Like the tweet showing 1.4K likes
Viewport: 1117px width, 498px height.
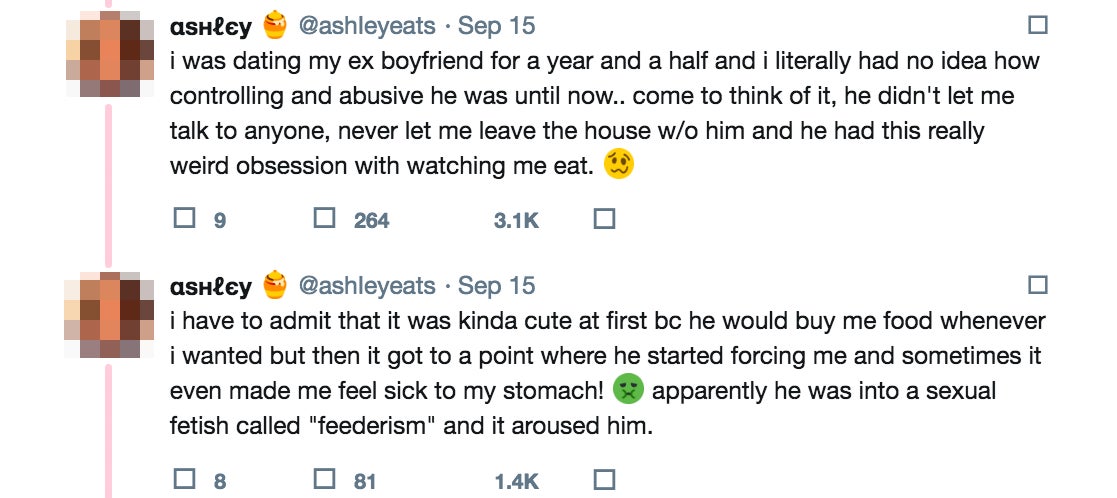click(x=515, y=481)
